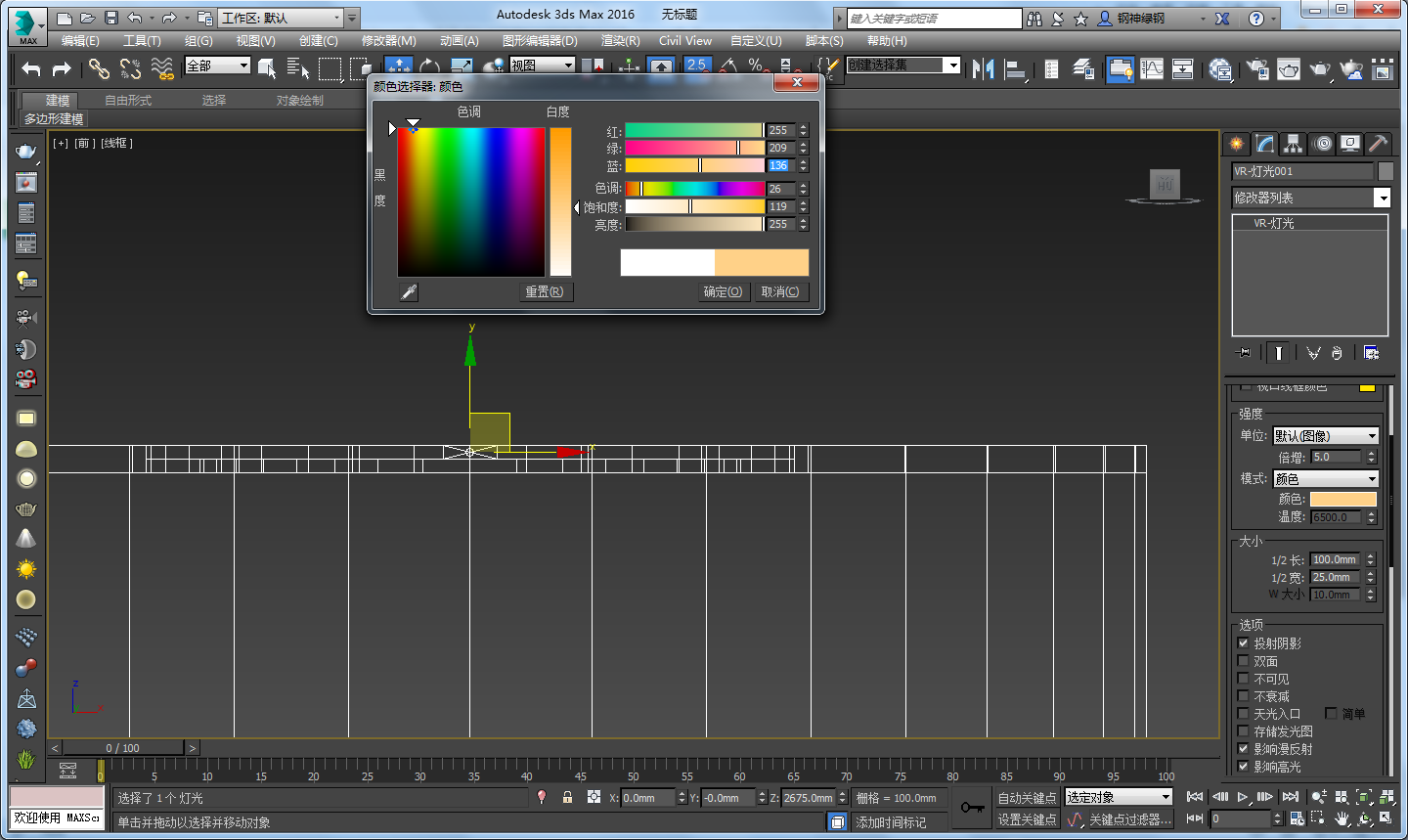Open the 工具(T) menu
The height and width of the screenshot is (840, 1408).
click(142, 41)
